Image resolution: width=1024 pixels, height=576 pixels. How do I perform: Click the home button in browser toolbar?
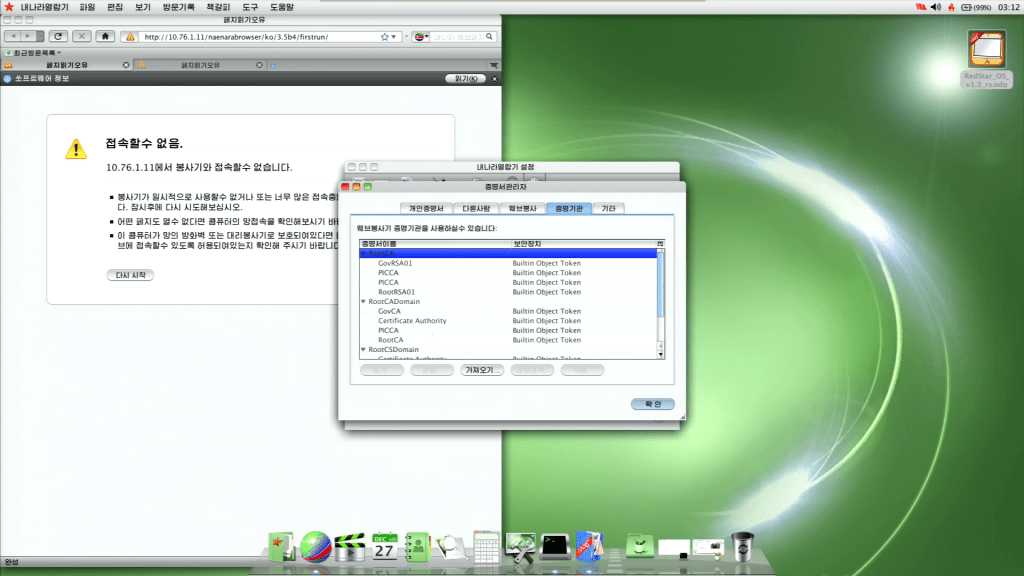[105, 36]
